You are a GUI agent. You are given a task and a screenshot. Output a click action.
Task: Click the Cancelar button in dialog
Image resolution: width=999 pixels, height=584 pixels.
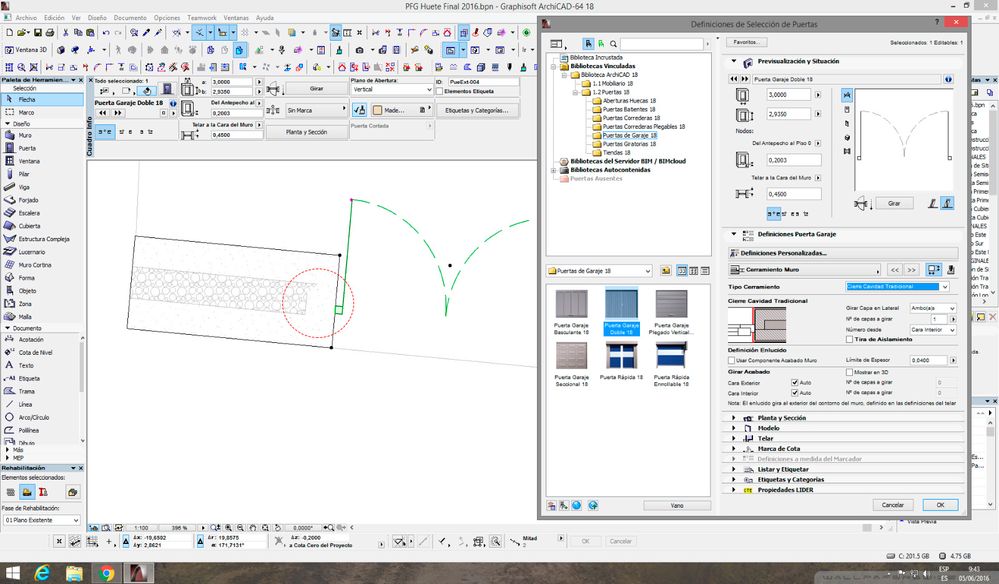pos(892,505)
